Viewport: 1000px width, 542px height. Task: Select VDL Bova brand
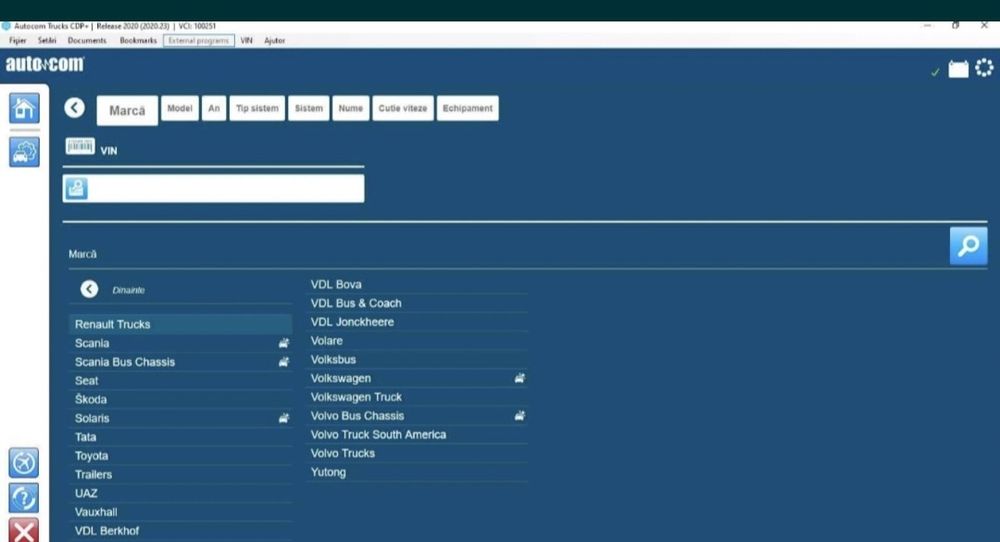(x=416, y=284)
